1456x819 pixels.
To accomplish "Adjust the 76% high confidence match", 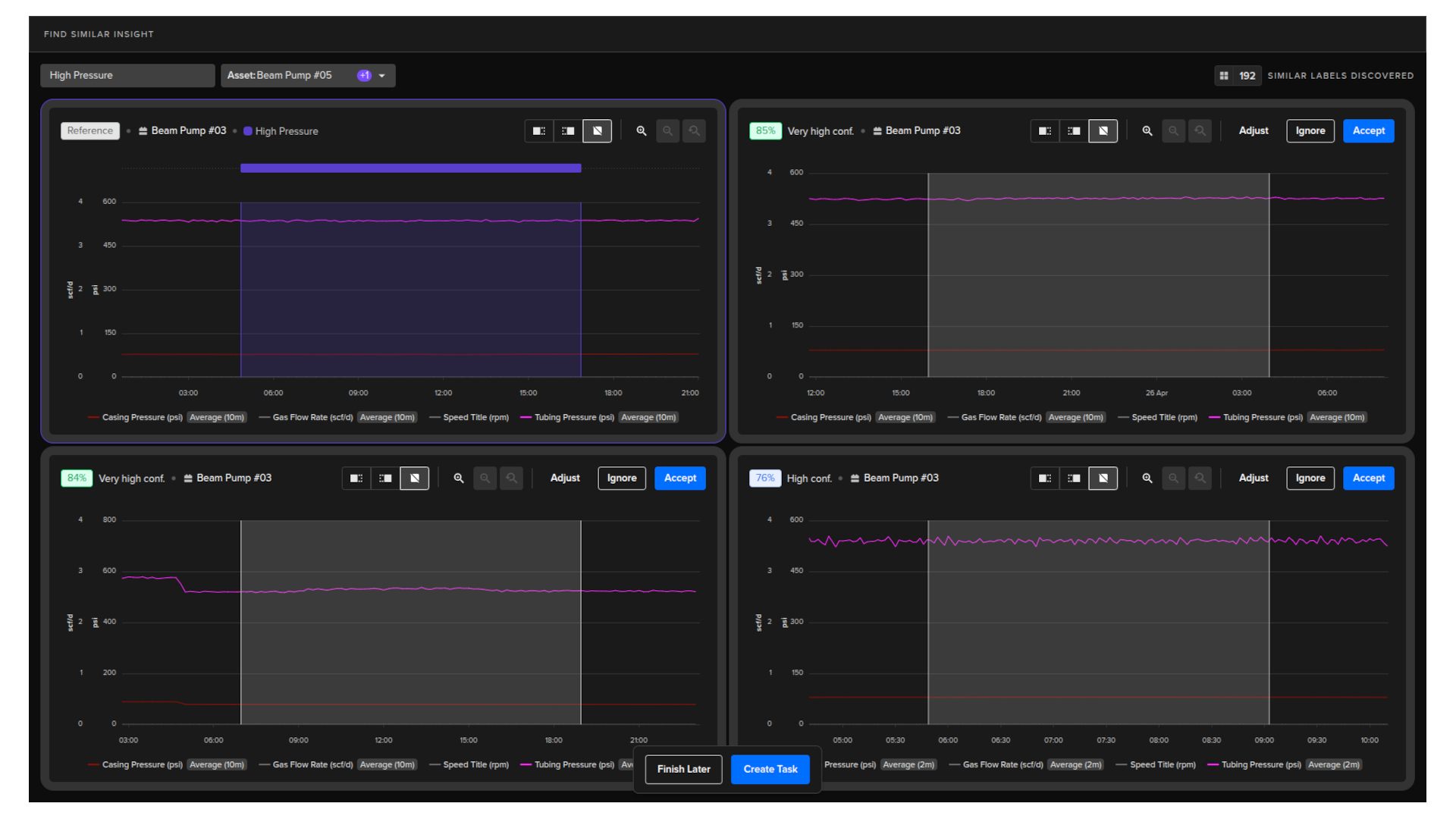I will (x=1254, y=479).
